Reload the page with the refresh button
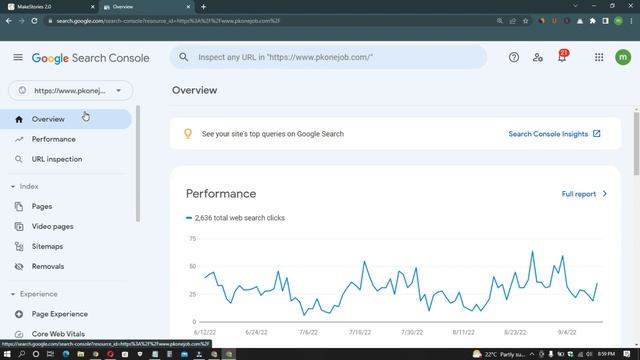 34,21
